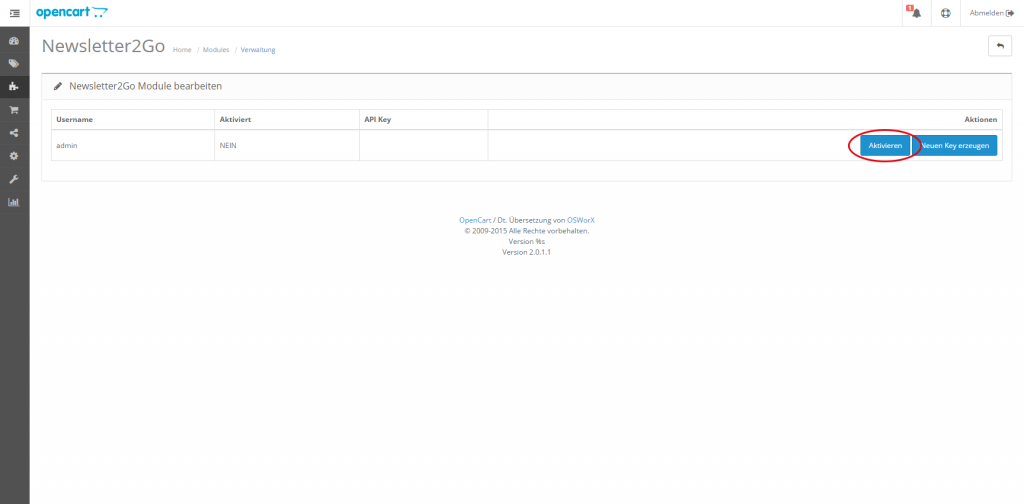Open the Sales cart sidebar icon
The width and height of the screenshot is (1024, 504).
(14, 110)
